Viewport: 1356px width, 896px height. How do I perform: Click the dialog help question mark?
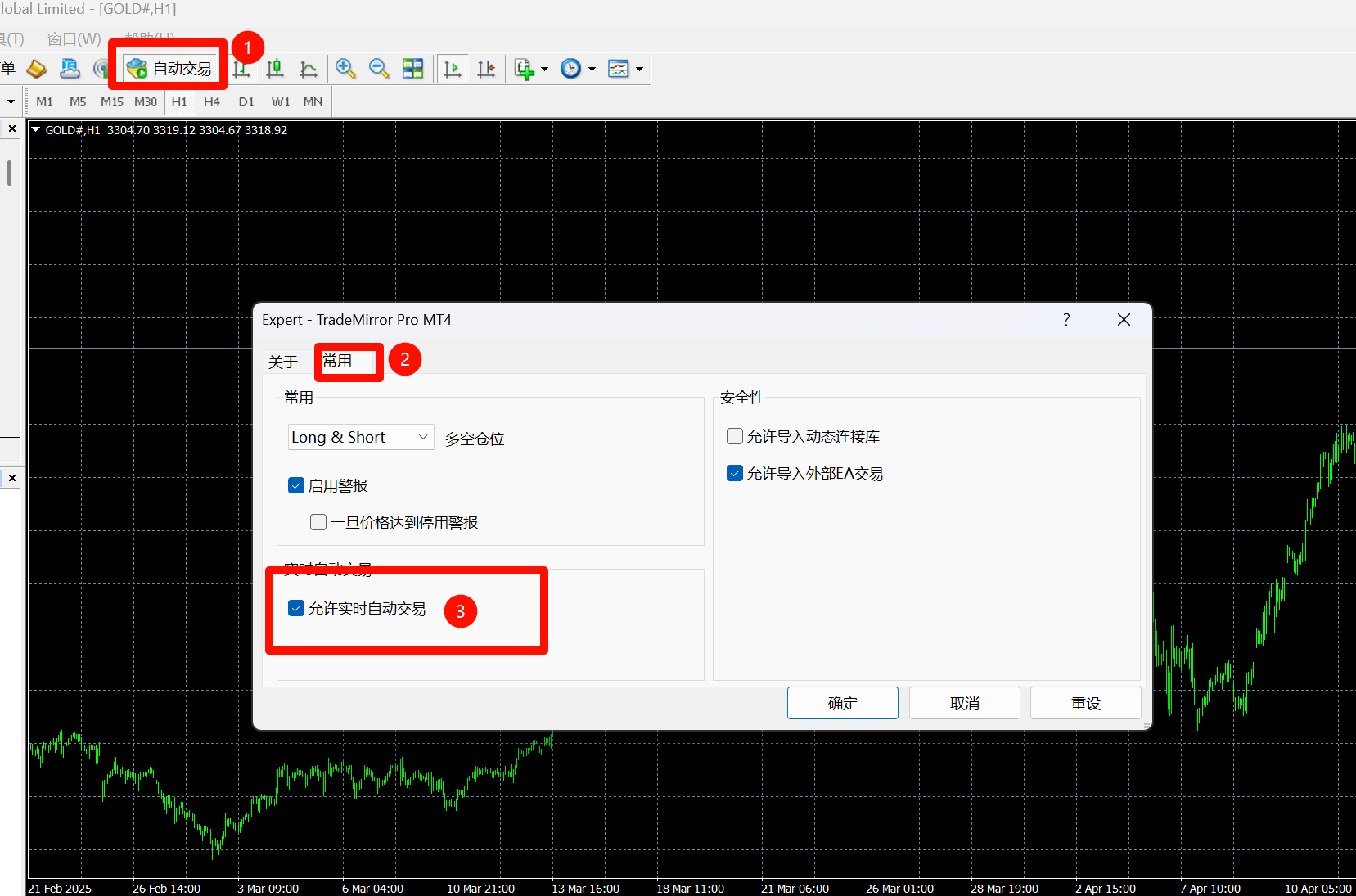[1066, 320]
